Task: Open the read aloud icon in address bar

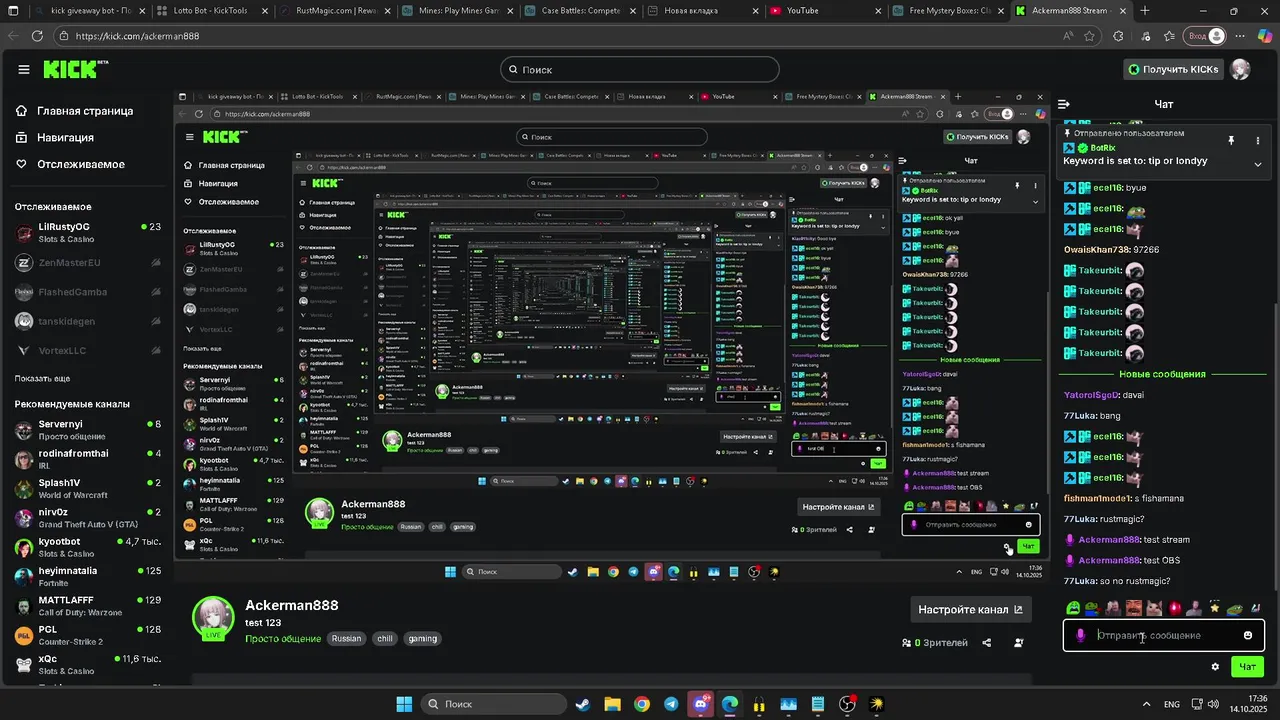Action: pos(1067,36)
